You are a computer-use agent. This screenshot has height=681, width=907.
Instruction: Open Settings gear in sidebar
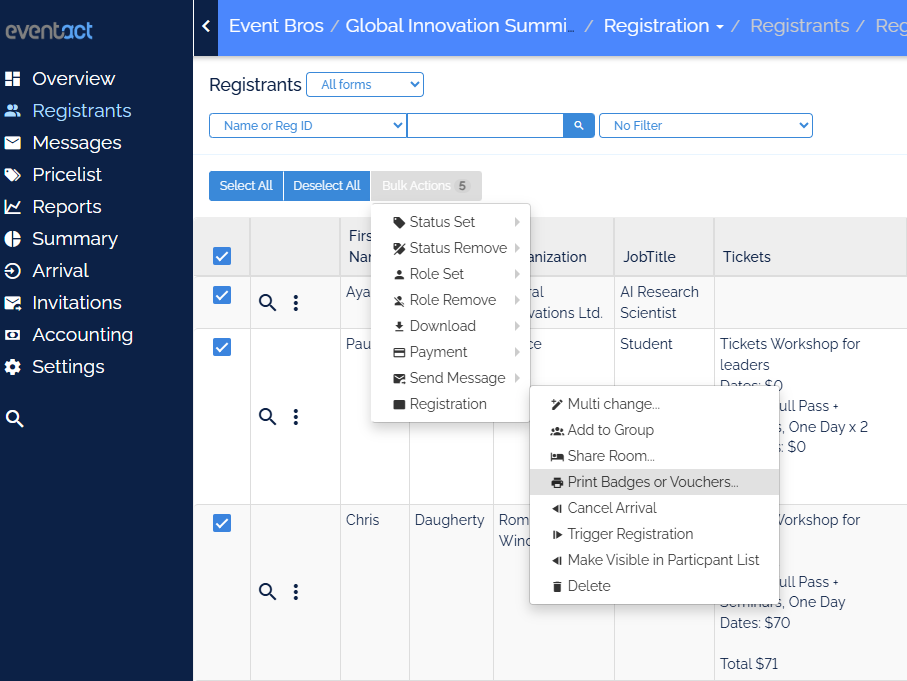[13, 367]
